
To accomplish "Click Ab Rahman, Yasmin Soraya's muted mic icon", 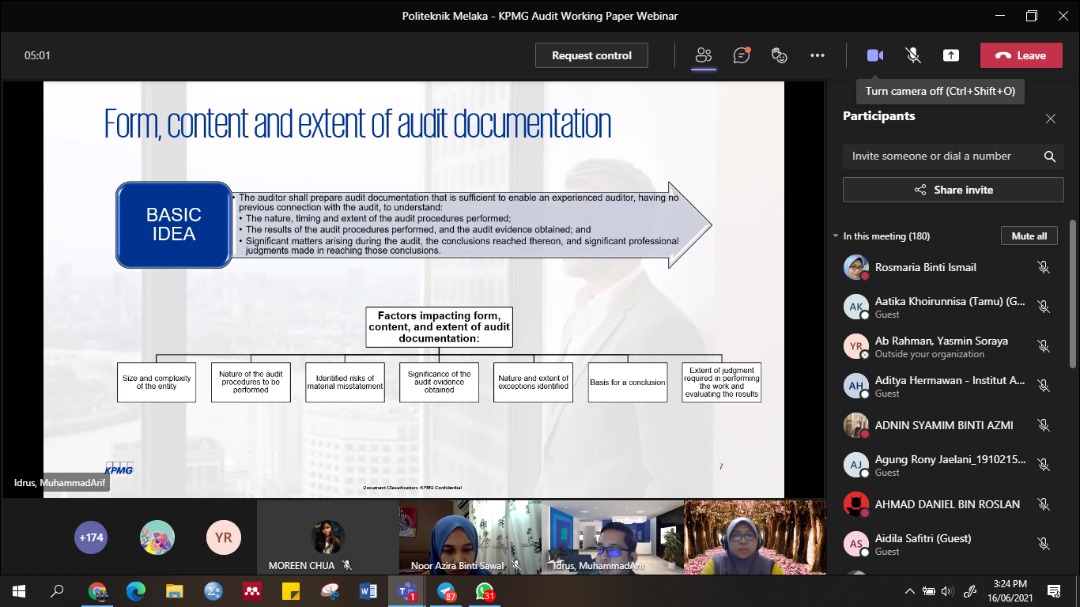I will pyautogui.click(x=1043, y=347).
